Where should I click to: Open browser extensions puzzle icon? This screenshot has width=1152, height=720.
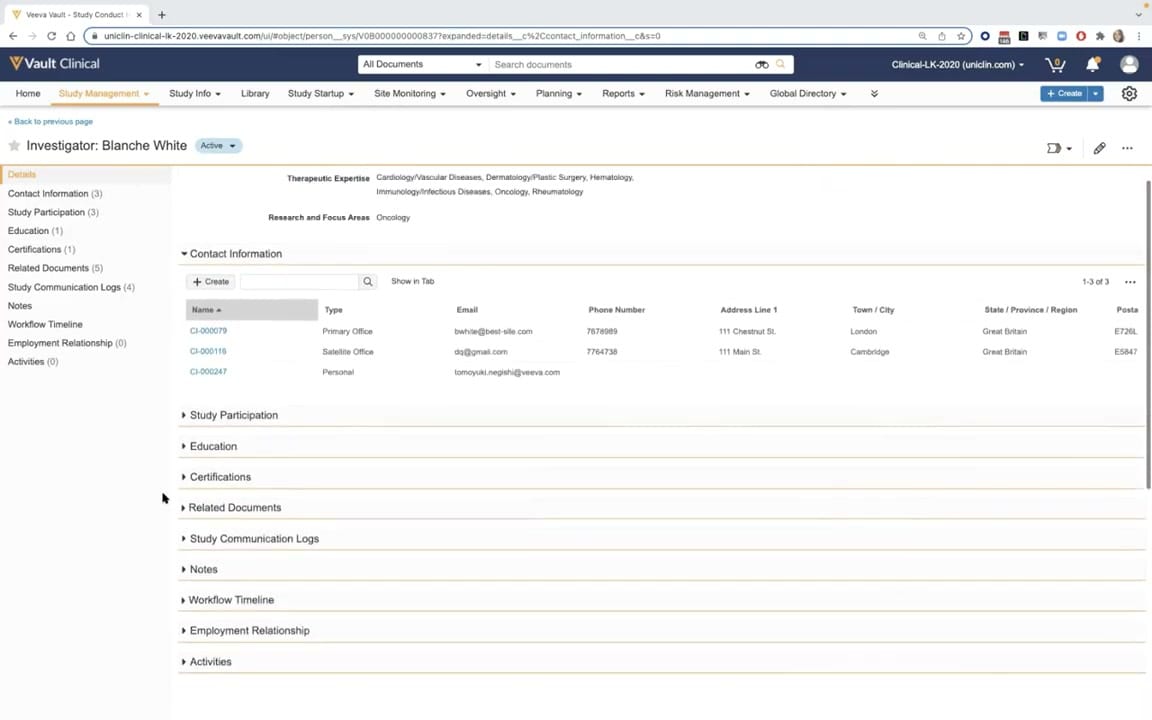[1100, 35]
